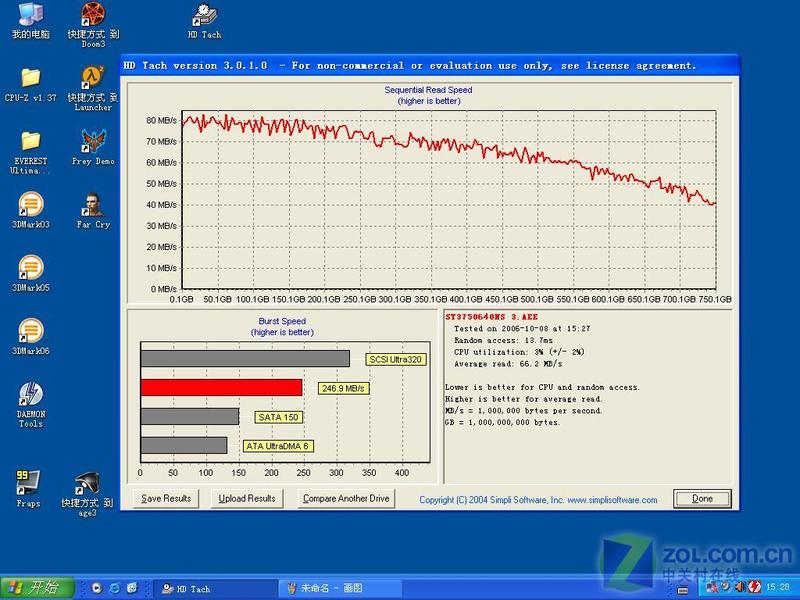Click the Save Results button

pos(166,498)
